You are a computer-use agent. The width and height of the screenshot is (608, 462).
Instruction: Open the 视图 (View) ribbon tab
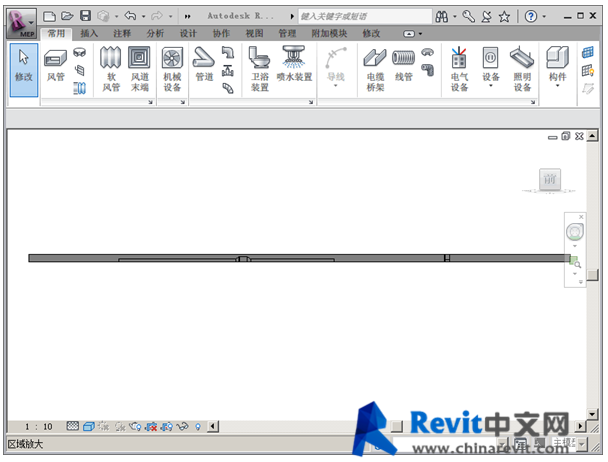coord(254,34)
